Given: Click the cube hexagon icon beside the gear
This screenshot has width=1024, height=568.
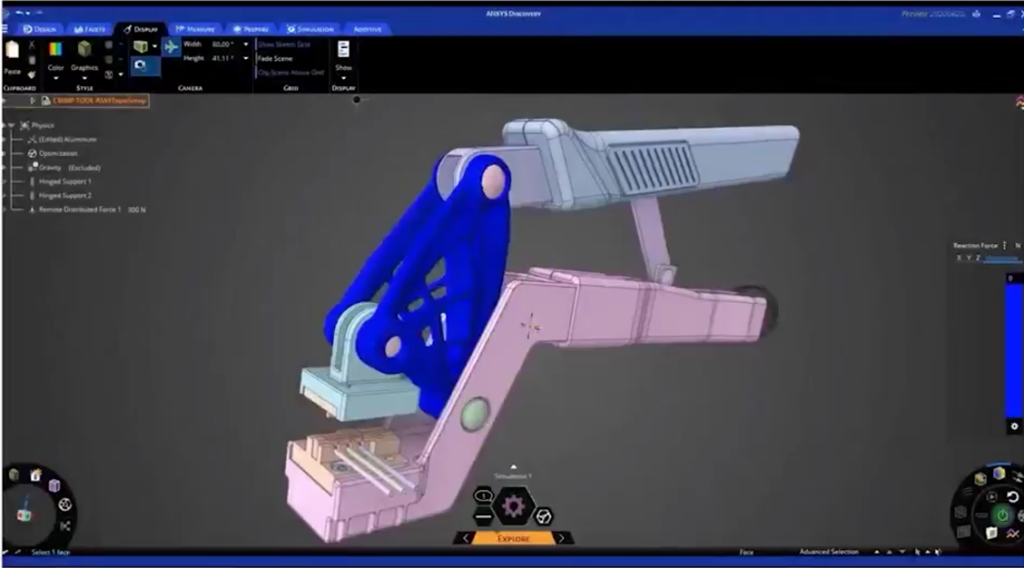Looking at the screenshot, I should (x=543, y=516).
